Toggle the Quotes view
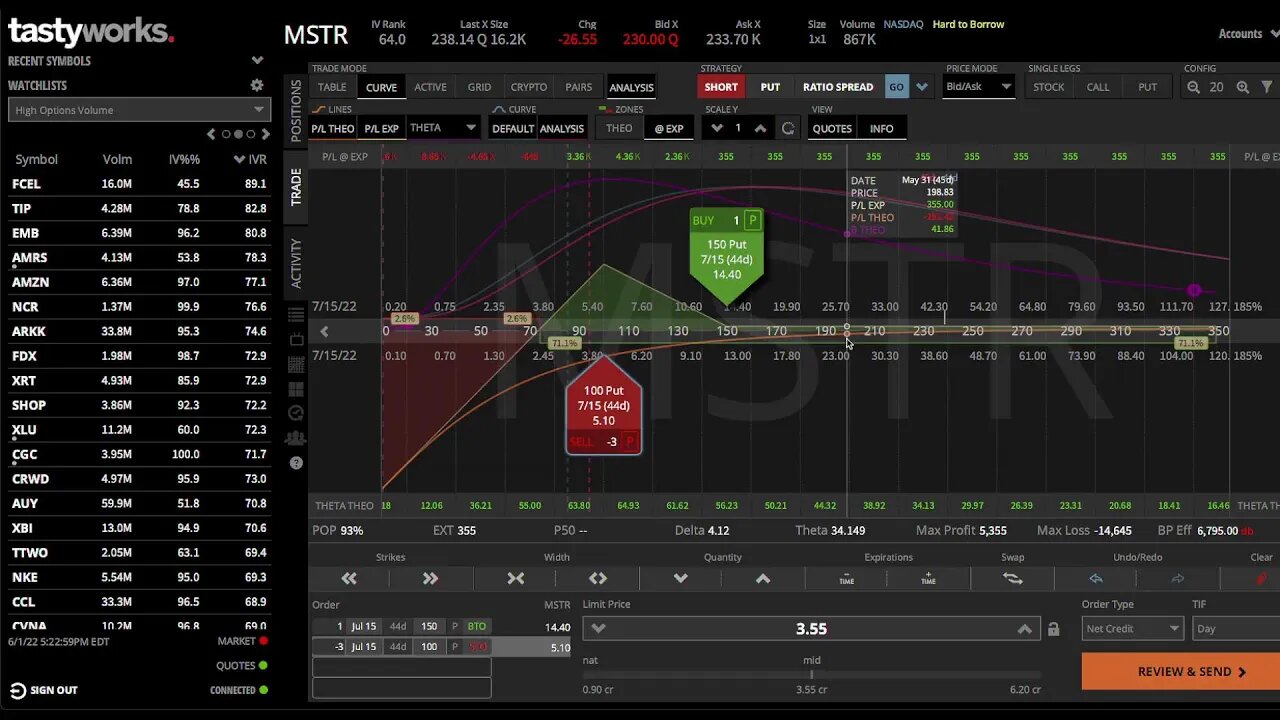Screen dimensions: 1280x720 click(832, 128)
